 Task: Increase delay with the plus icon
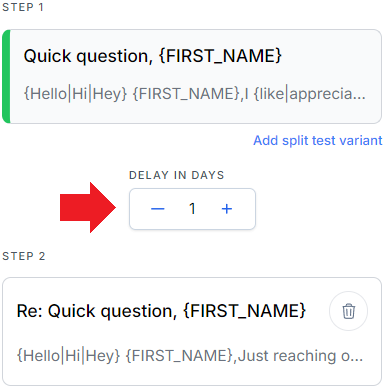pyautogui.click(x=227, y=209)
